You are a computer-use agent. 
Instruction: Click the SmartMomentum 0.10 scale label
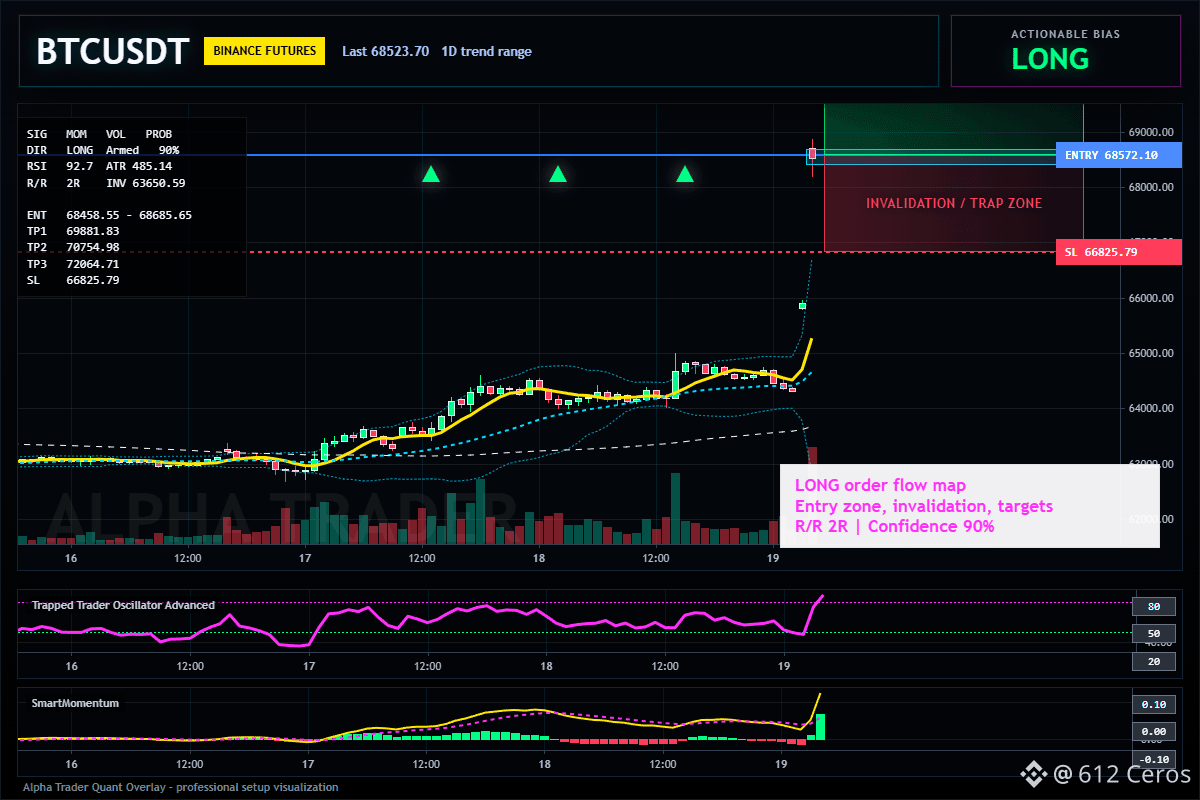click(1153, 704)
